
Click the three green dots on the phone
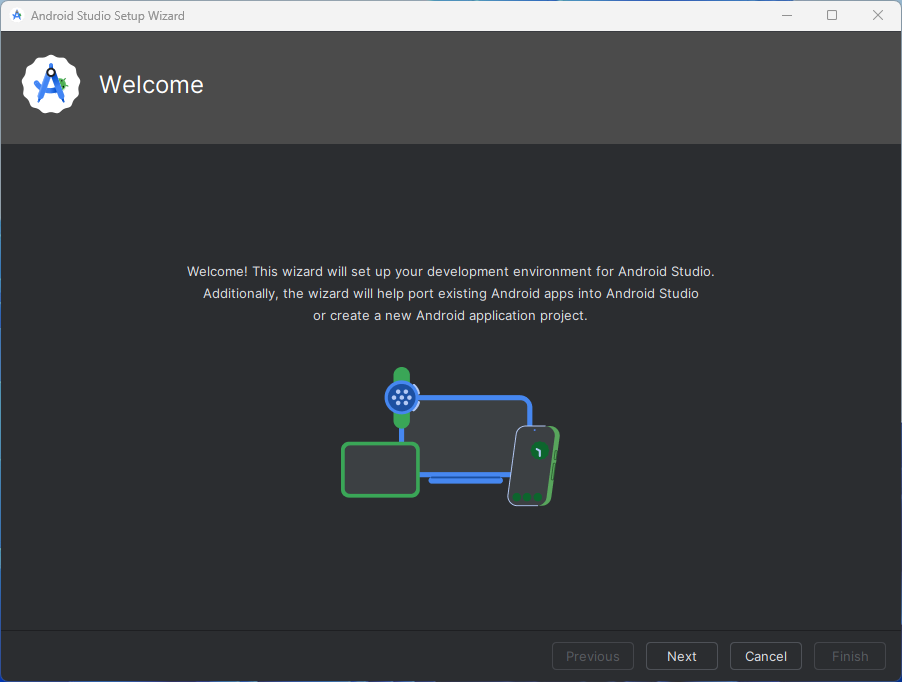click(527, 497)
